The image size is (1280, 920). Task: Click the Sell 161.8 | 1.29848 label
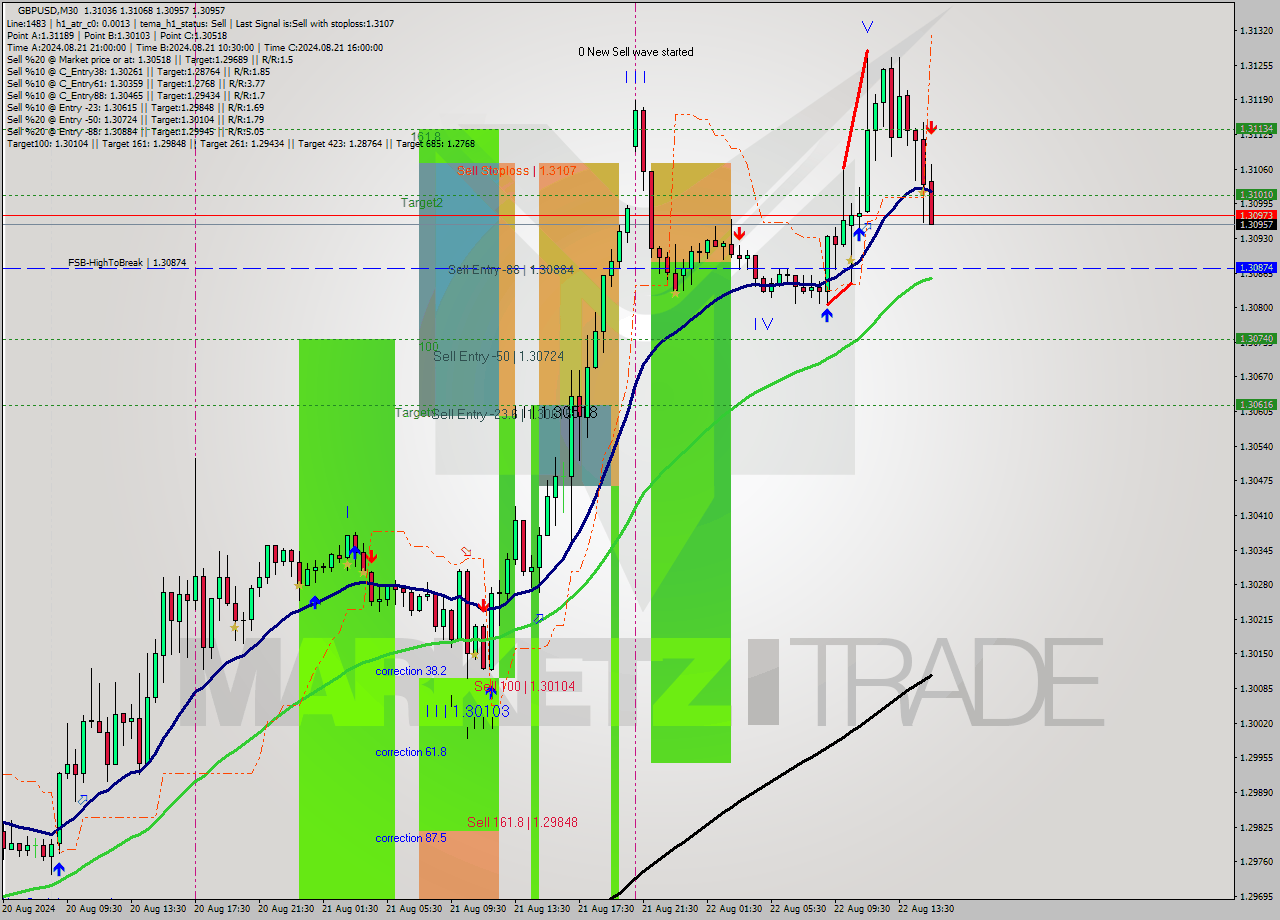point(522,822)
